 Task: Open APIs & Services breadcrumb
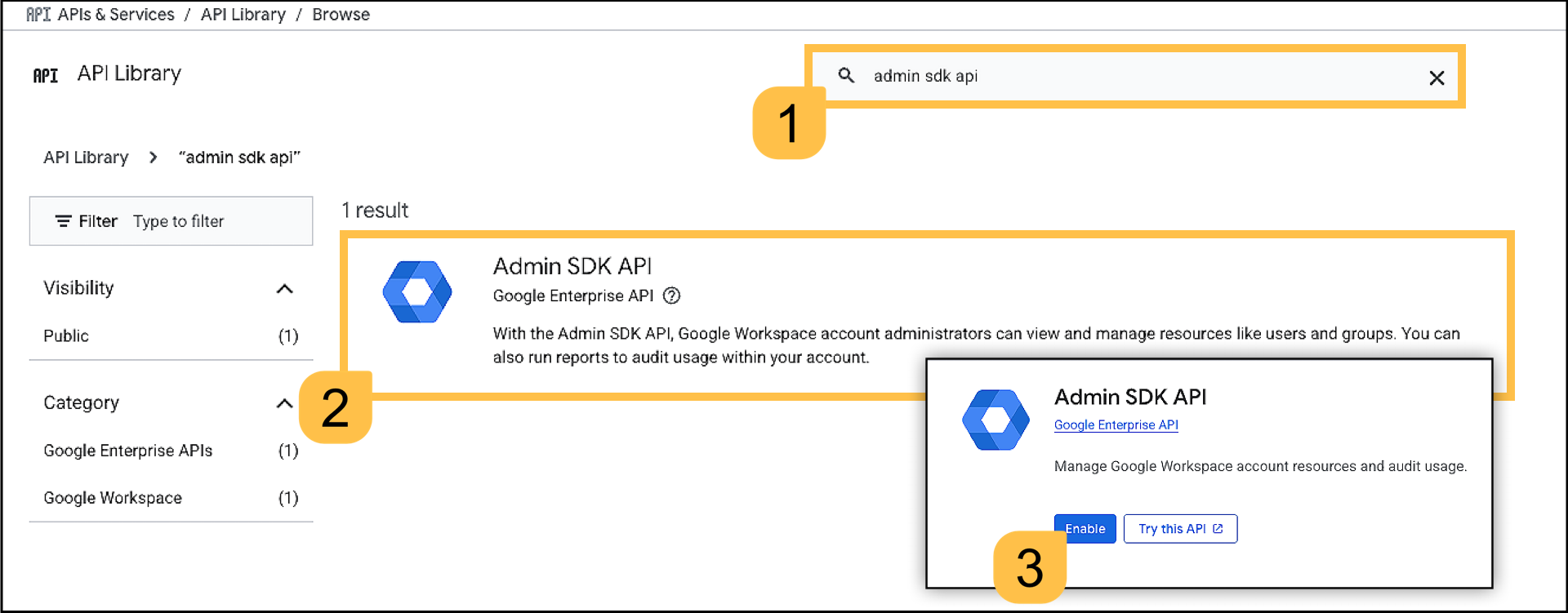click(x=116, y=15)
